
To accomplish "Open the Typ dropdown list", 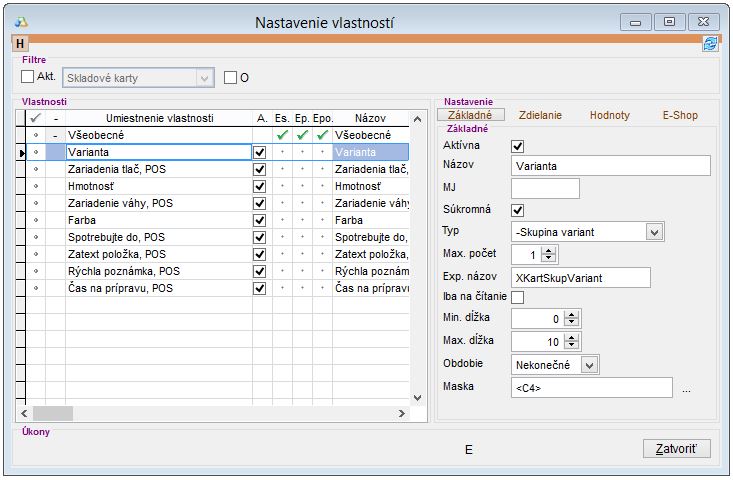I will [x=654, y=232].
